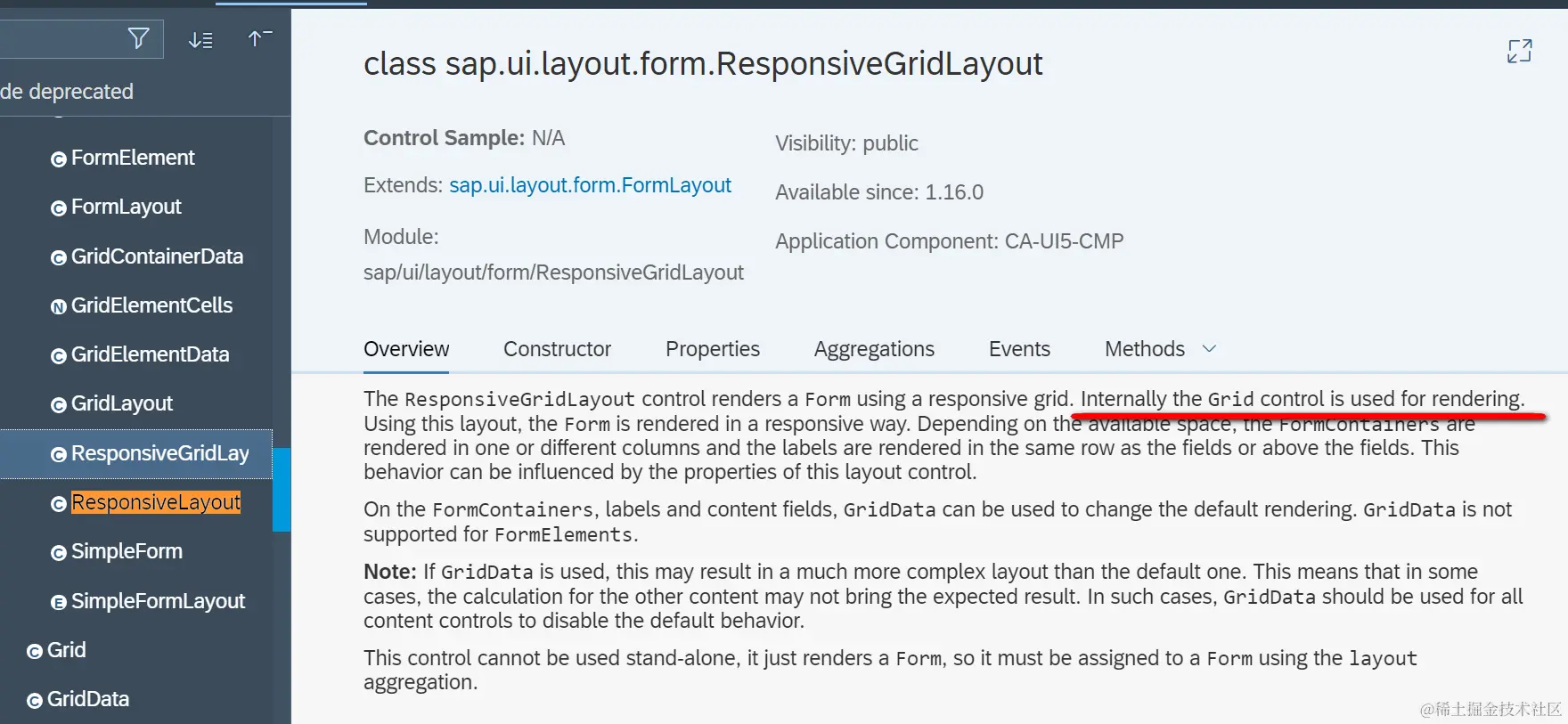Click the 'Available since: 1.16.0' text
The width and height of the screenshot is (1568, 724).
tap(879, 192)
